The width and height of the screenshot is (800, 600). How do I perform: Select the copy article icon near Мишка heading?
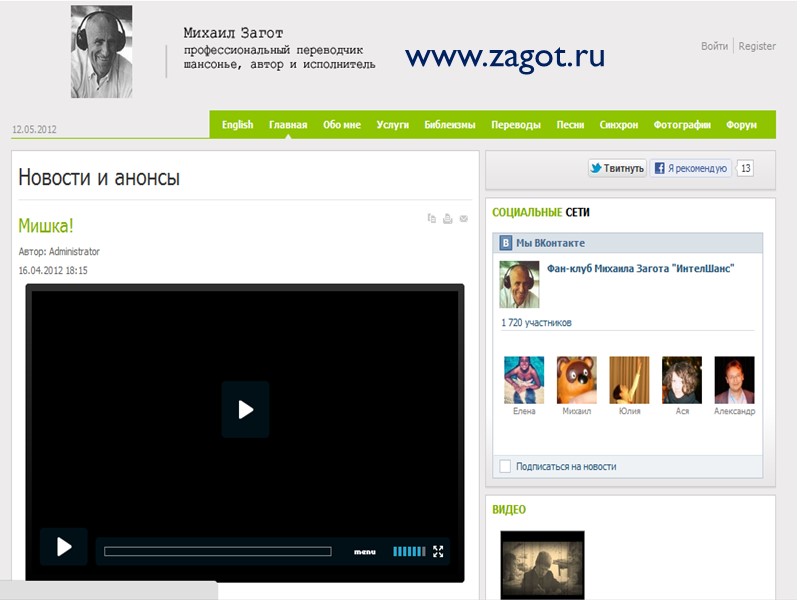click(x=432, y=218)
